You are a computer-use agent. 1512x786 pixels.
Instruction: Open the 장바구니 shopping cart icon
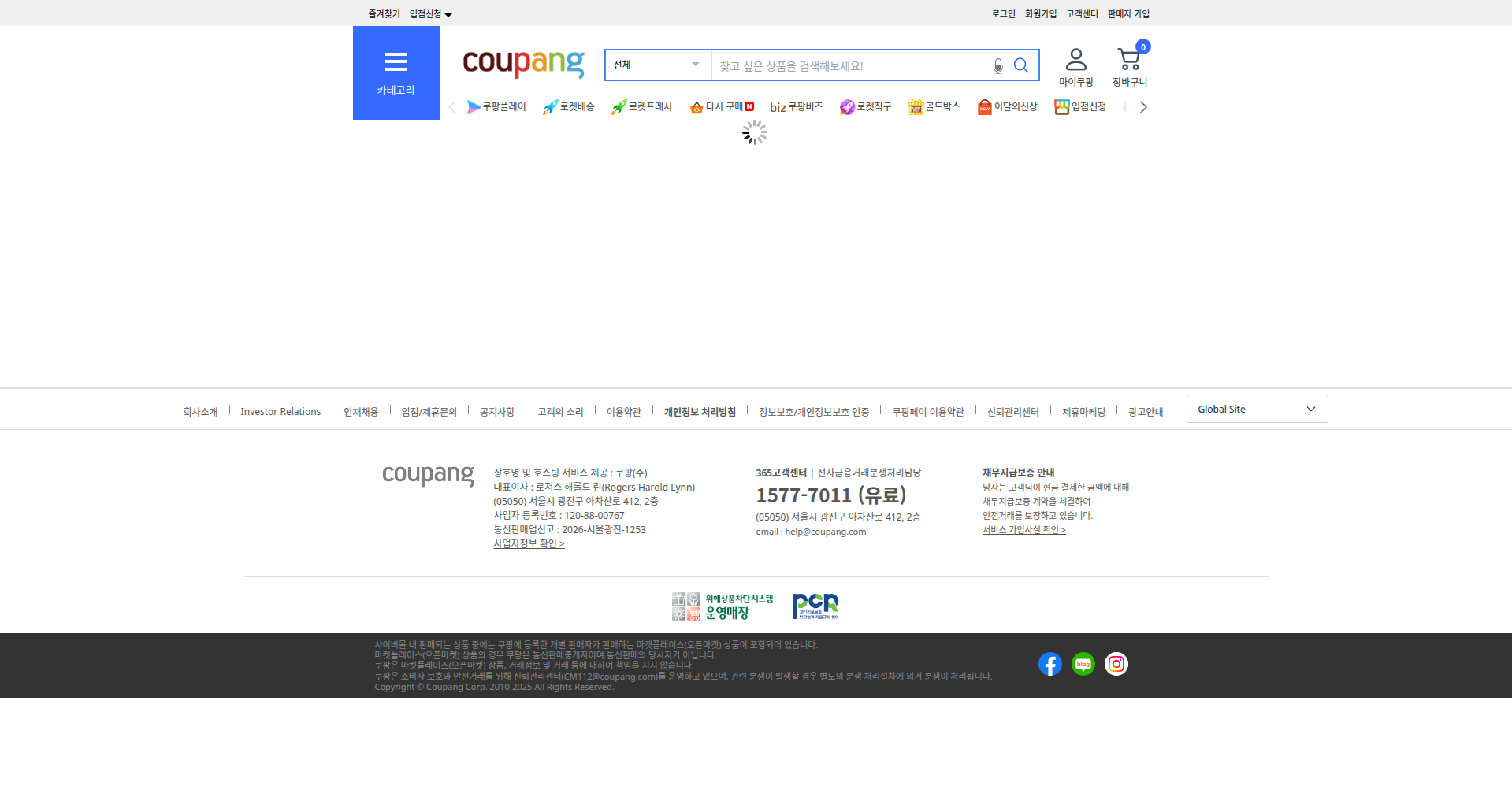[1130, 67]
